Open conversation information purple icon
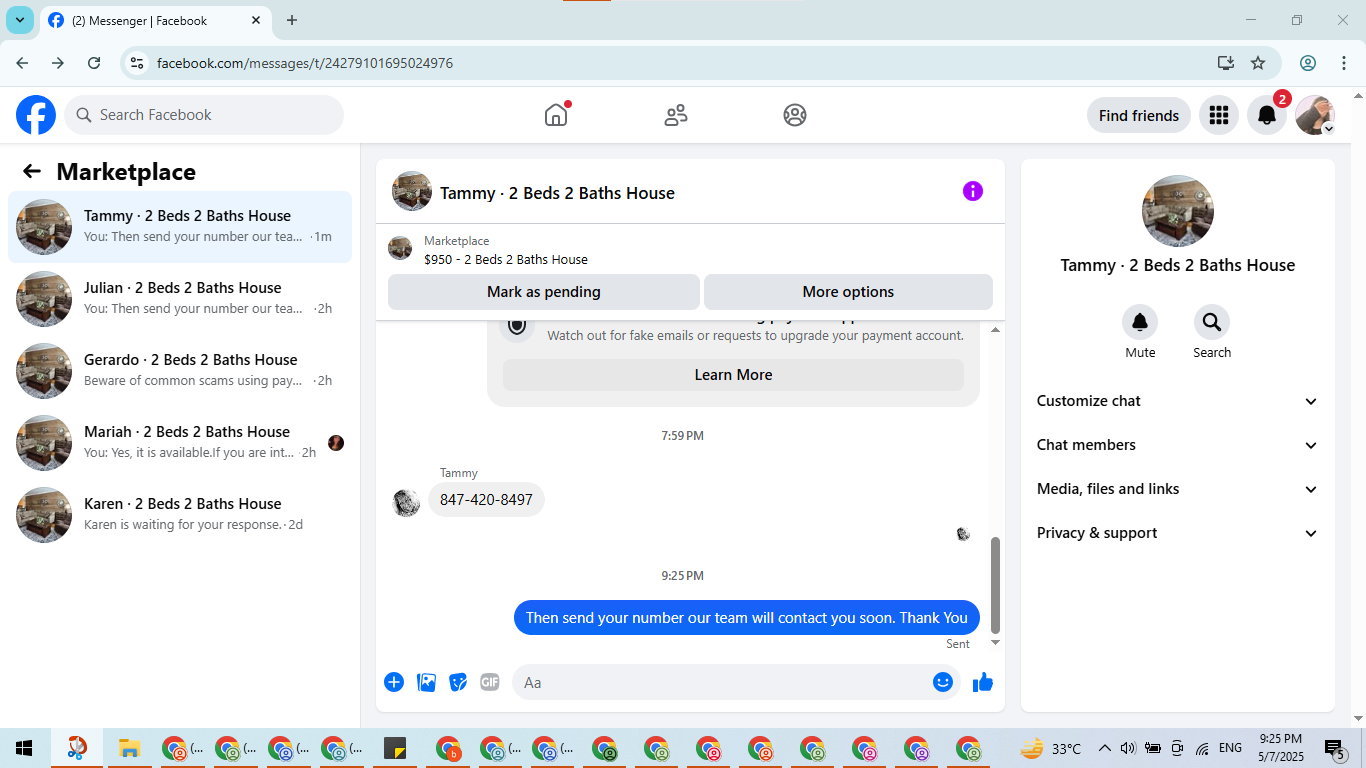 [973, 191]
